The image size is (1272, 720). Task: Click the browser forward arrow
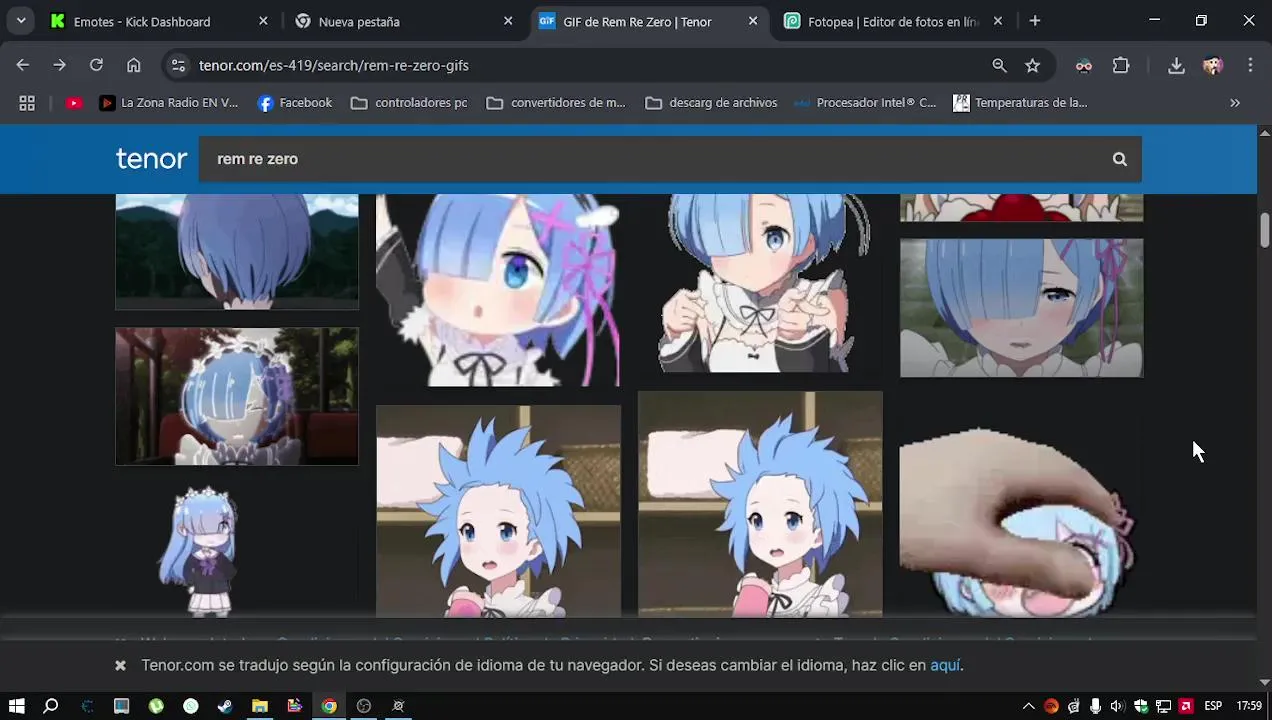coord(60,65)
